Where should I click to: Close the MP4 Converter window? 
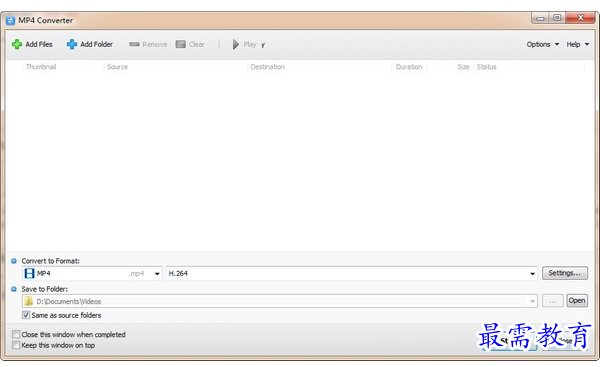click(580, 18)
